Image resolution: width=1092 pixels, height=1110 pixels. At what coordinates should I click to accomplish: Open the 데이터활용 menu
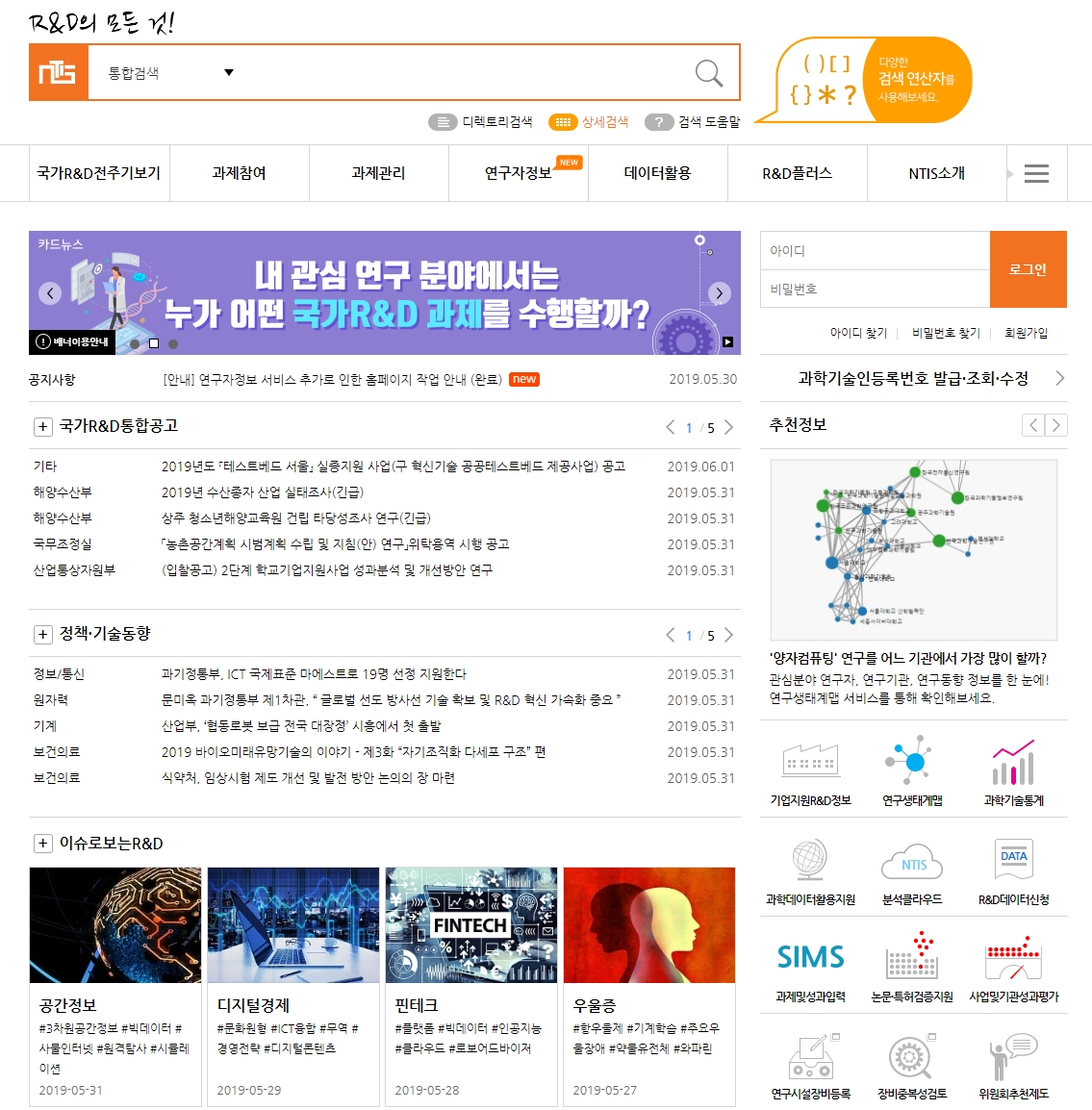pyautogui.click(x=657, y=174)
